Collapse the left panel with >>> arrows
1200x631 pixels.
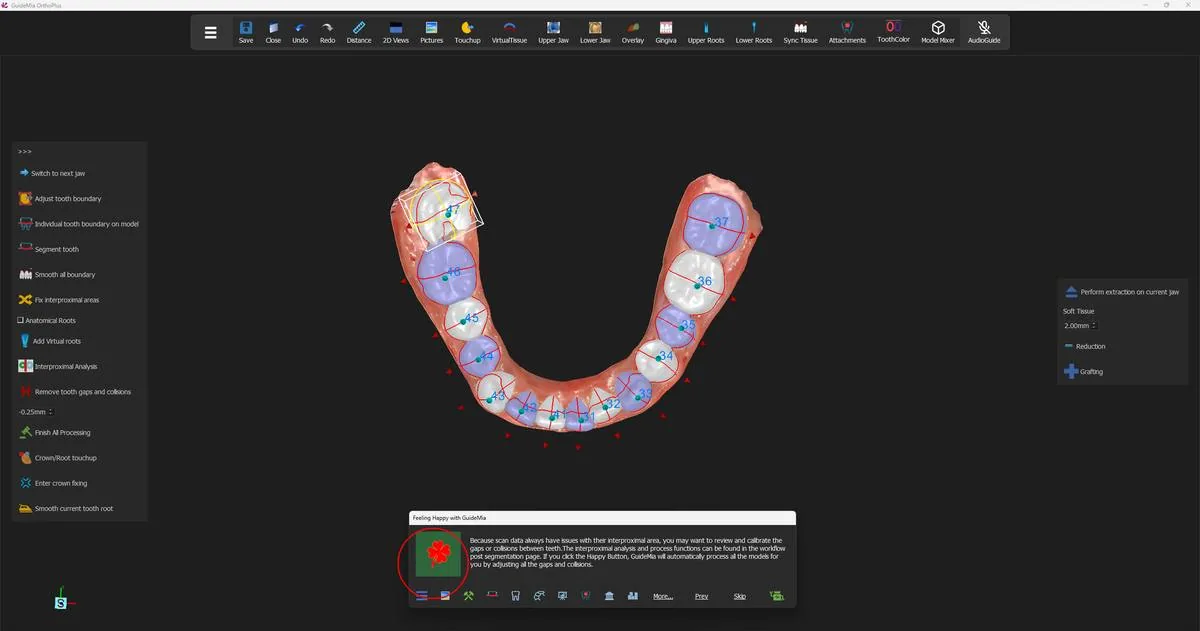(x=25, y=152)
